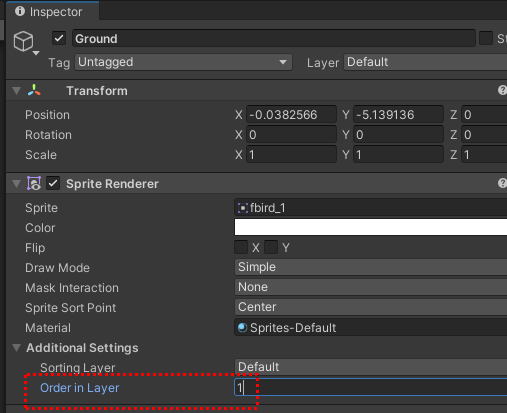Open Sprite Renderer help reference icon
This screenshot has width=507, height=413.
[x=502, y=183]
